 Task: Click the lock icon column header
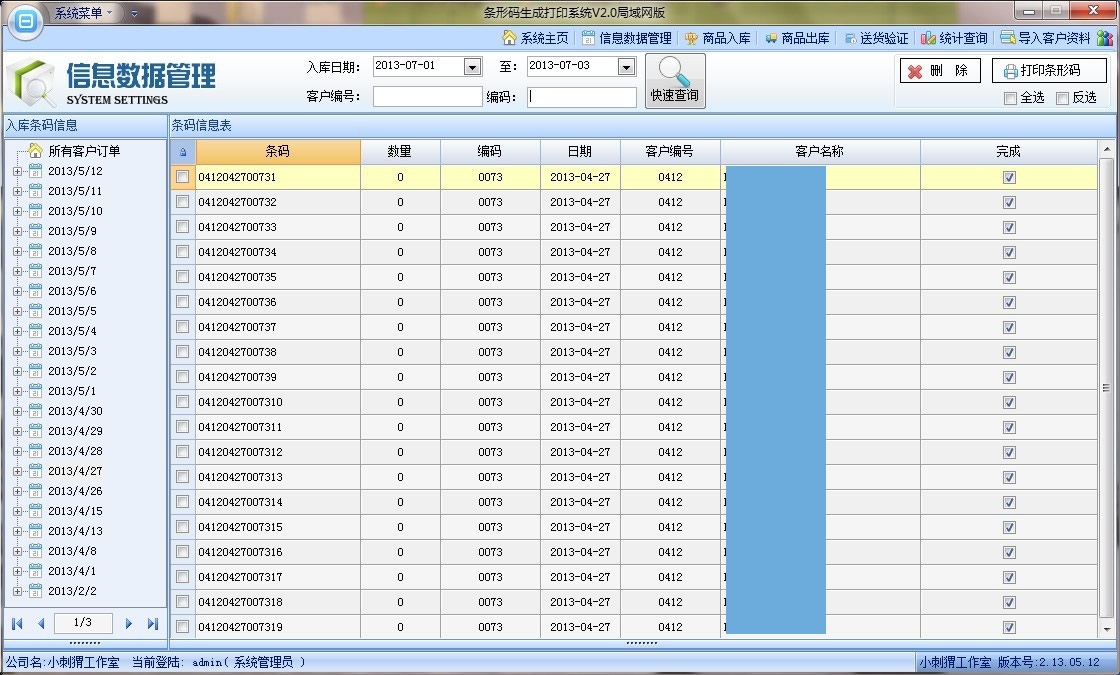[183, 151]
